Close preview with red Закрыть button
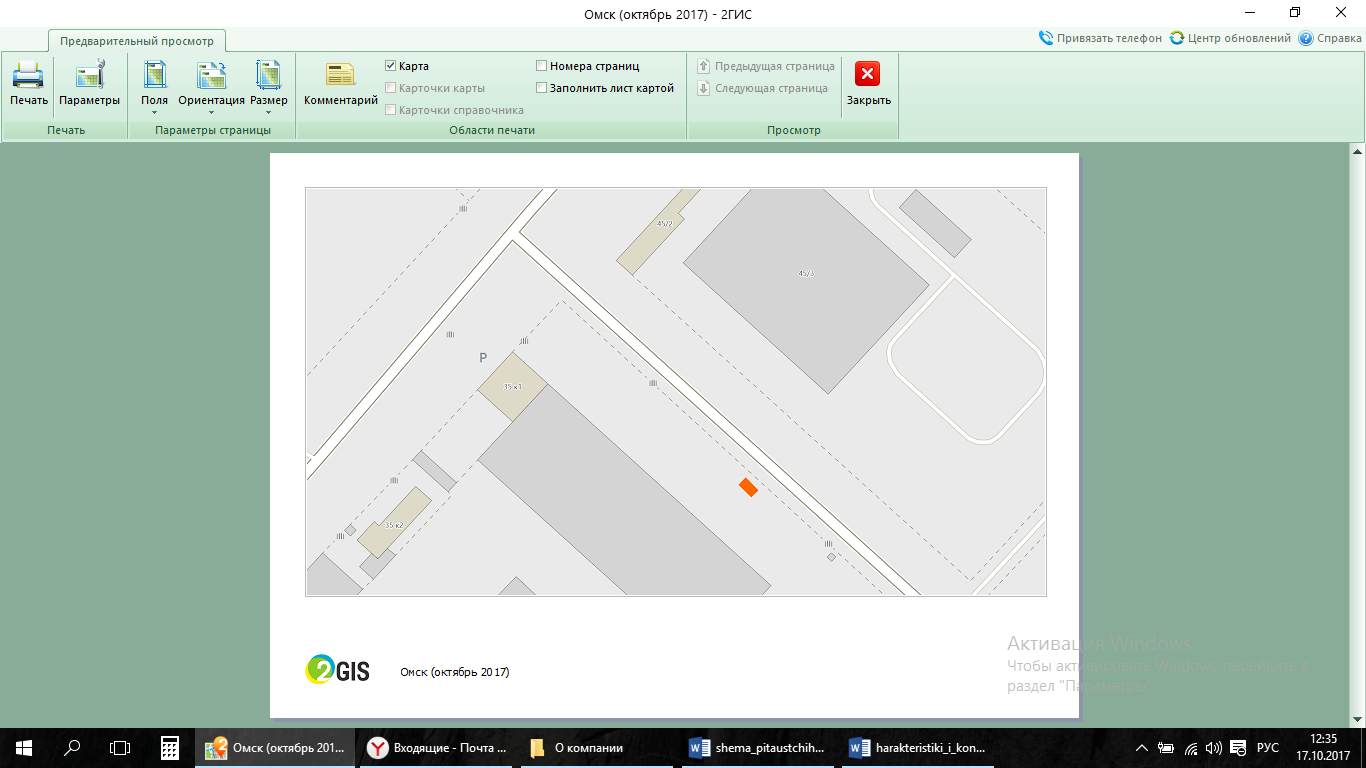The image size is (1366, 768). (x=868, y=76)
